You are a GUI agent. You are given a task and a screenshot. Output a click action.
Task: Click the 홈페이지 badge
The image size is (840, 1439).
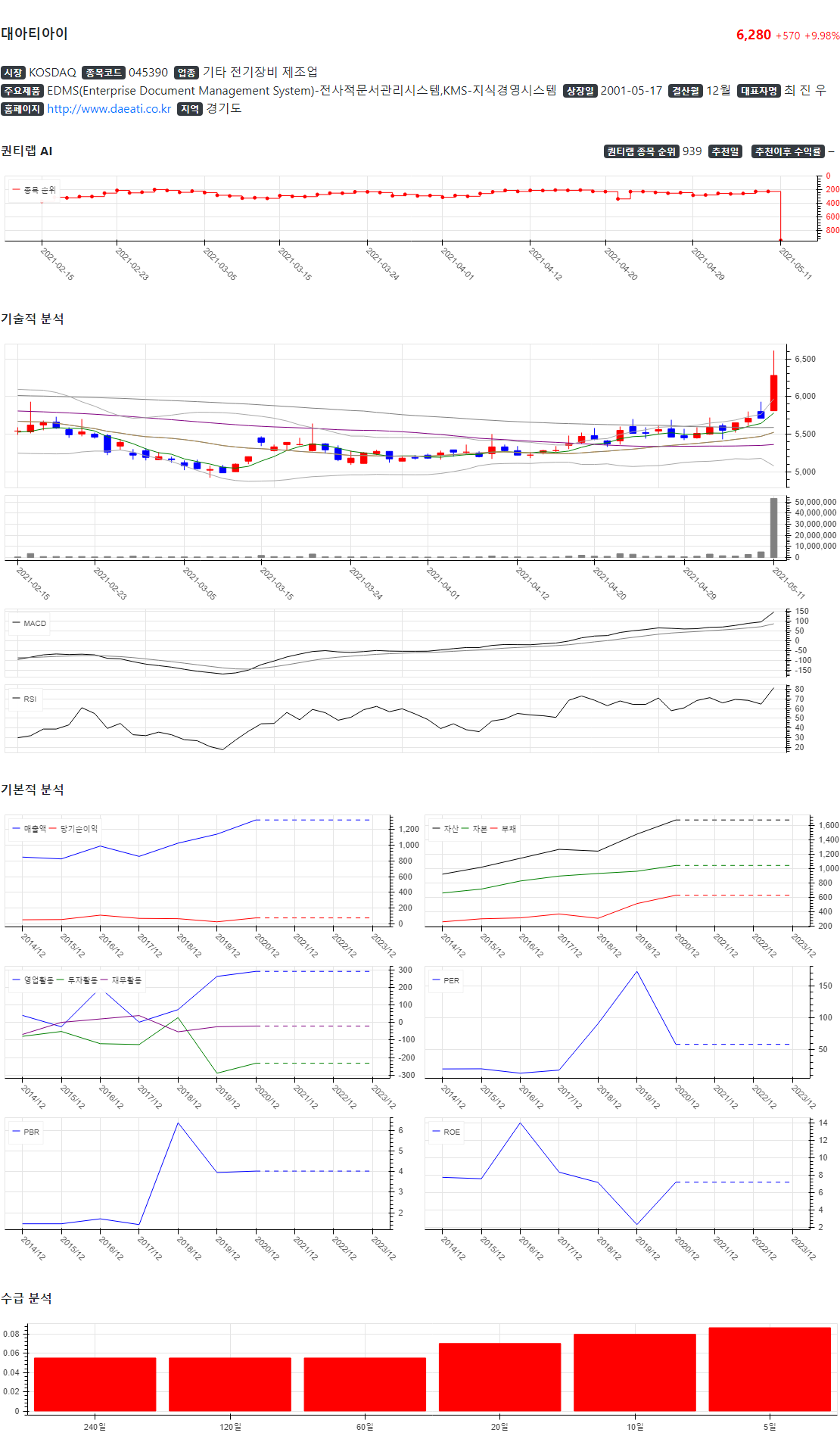[x=22, y=109]
